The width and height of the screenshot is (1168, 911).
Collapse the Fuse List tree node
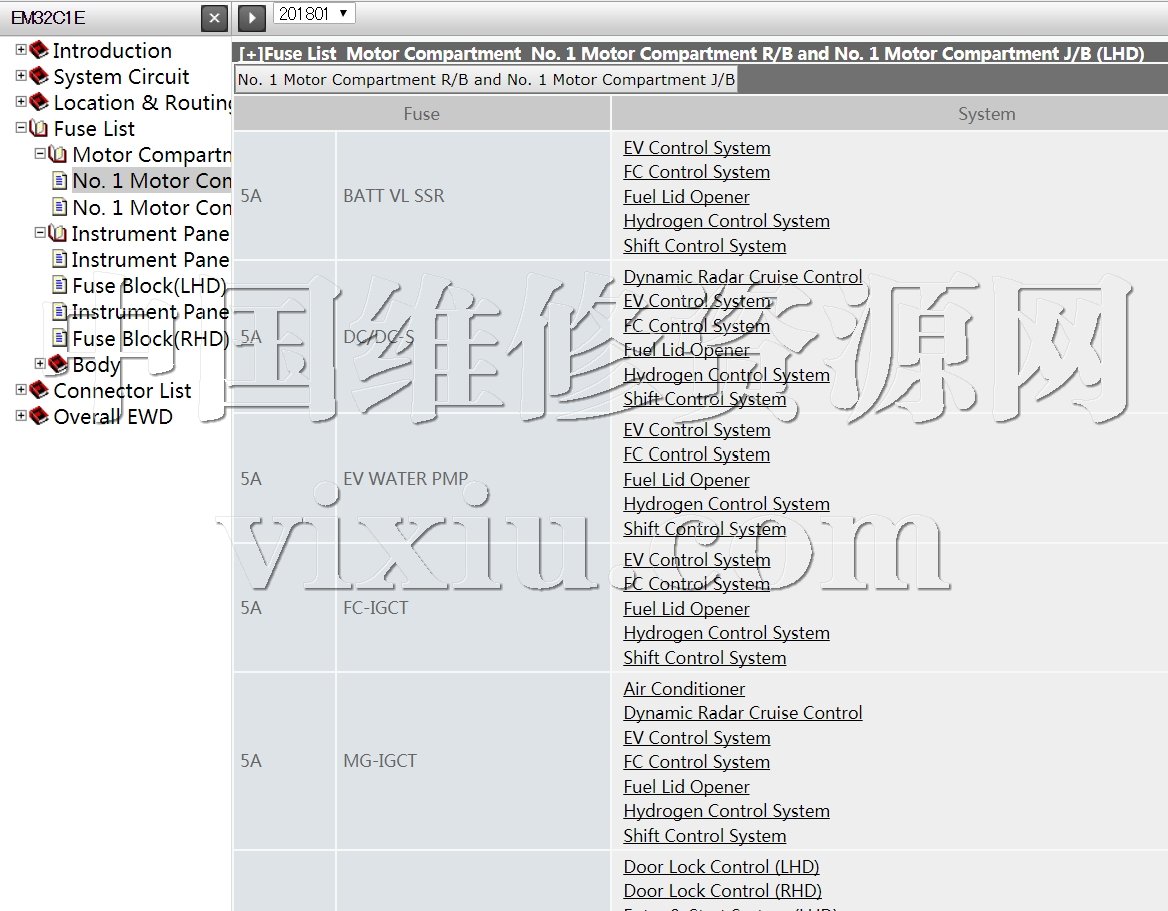(21, 128)
